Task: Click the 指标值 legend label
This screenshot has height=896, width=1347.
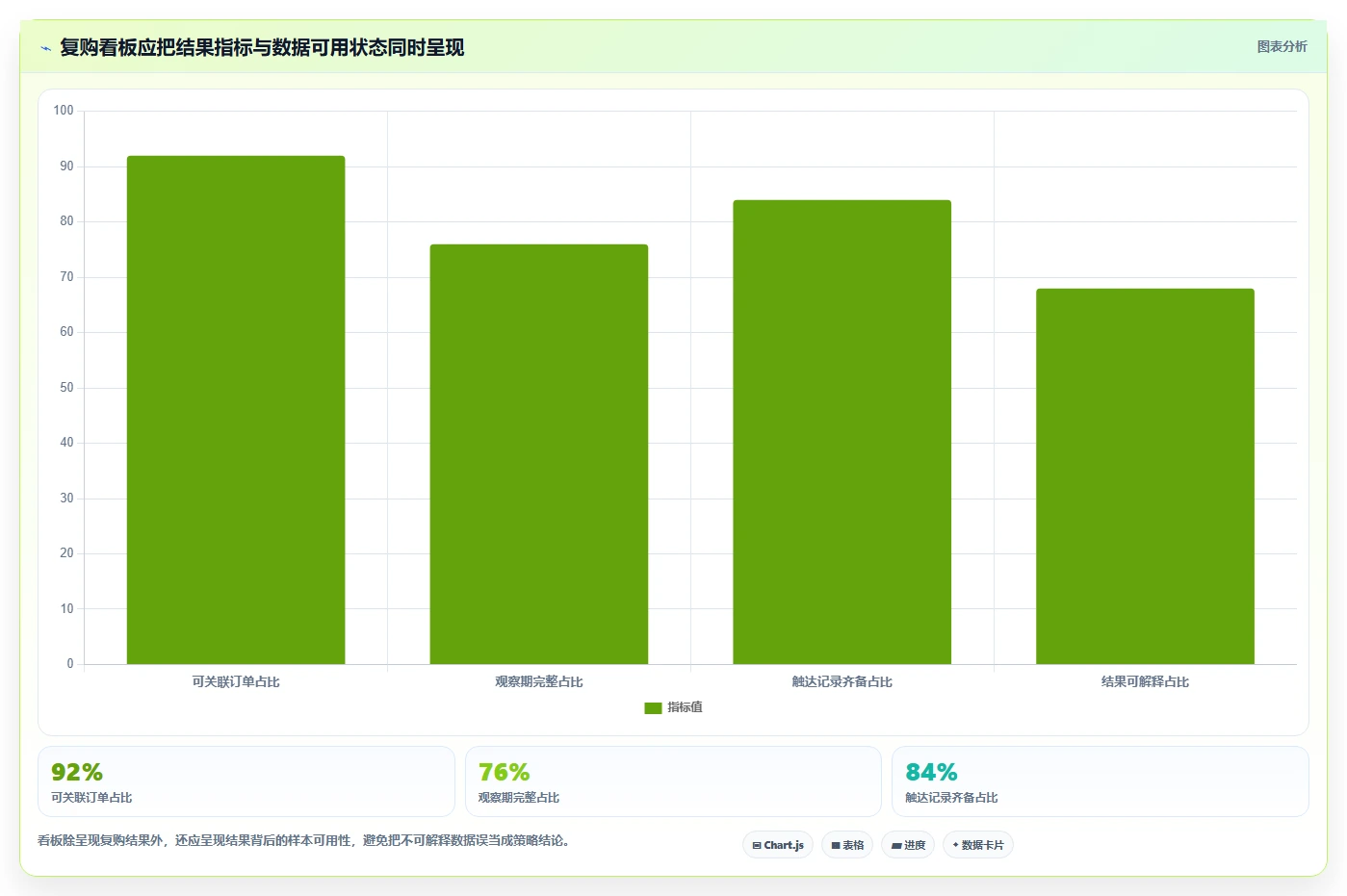Action: point(686,707)
